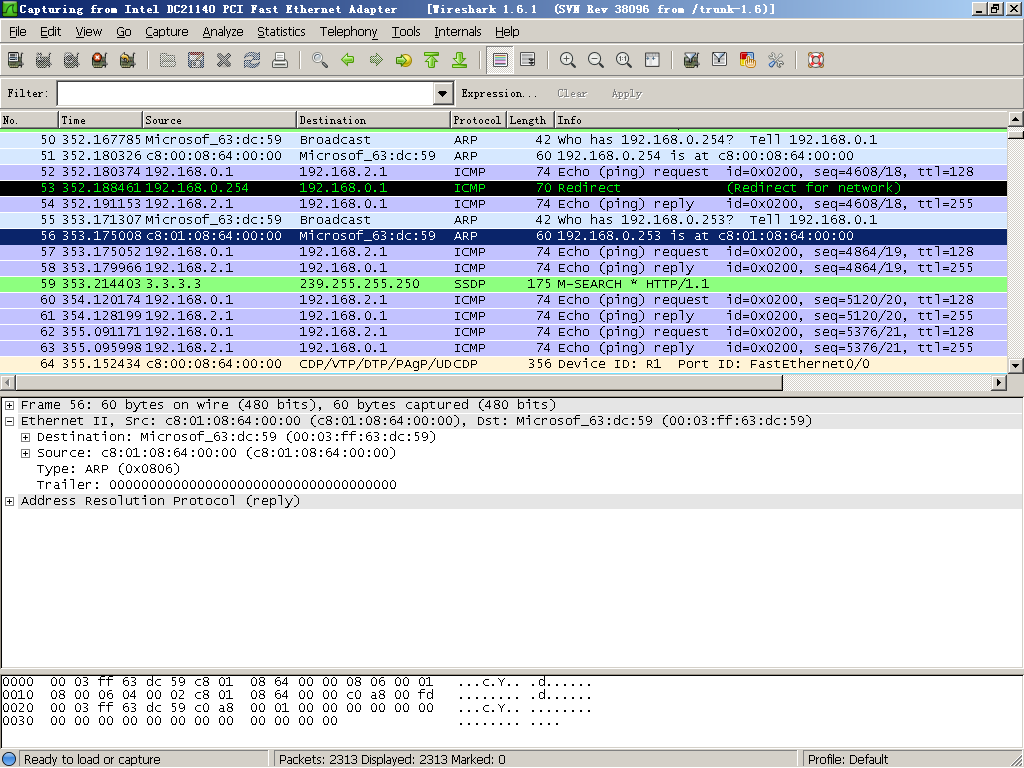Image resolution: width=1024 pixels, height=768 pixels.
Task: Select packet 53 ICMP Redirect row
Action: (x=504, y=188)
